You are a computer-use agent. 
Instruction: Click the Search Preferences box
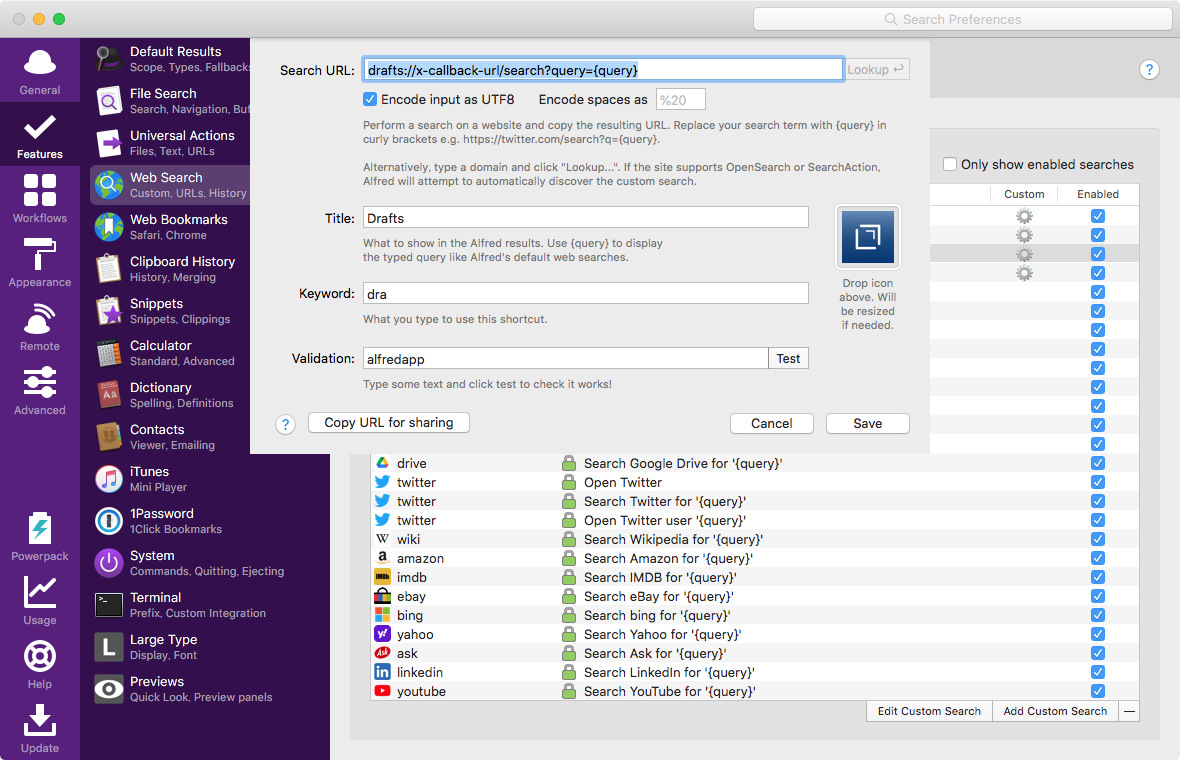click(x=963, y=20)
